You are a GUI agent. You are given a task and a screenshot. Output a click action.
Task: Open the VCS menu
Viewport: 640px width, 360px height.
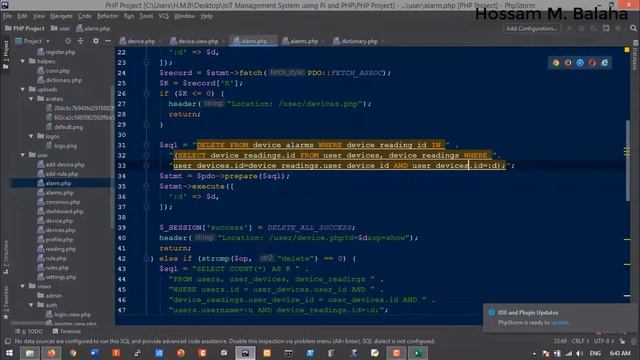164,16
